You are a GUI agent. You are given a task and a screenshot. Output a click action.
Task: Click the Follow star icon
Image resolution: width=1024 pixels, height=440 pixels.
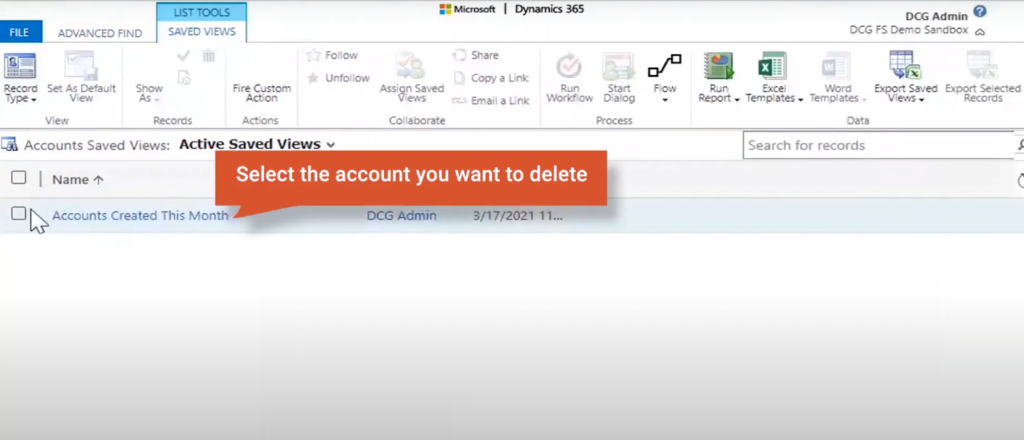coord(313,55)
